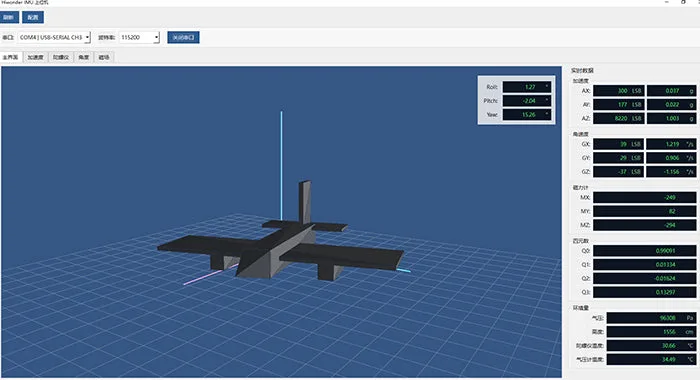Viewport: 700px width, 380px height.
Task: Select the Pitch value field showing -2.04
Action: [x=527, y=101]
